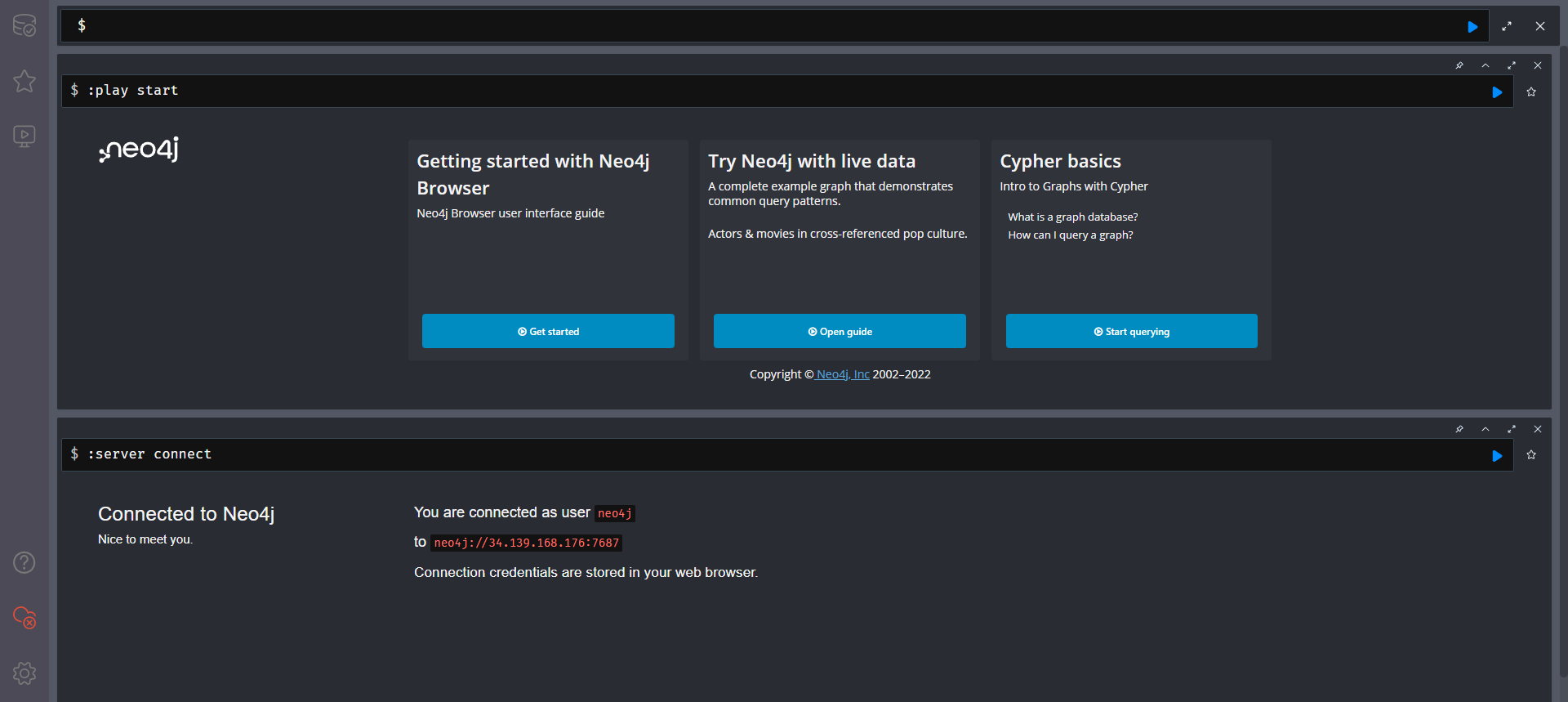Open the Help question-mark icon
Screen dimensions: 1568x702
click(24, 562)
